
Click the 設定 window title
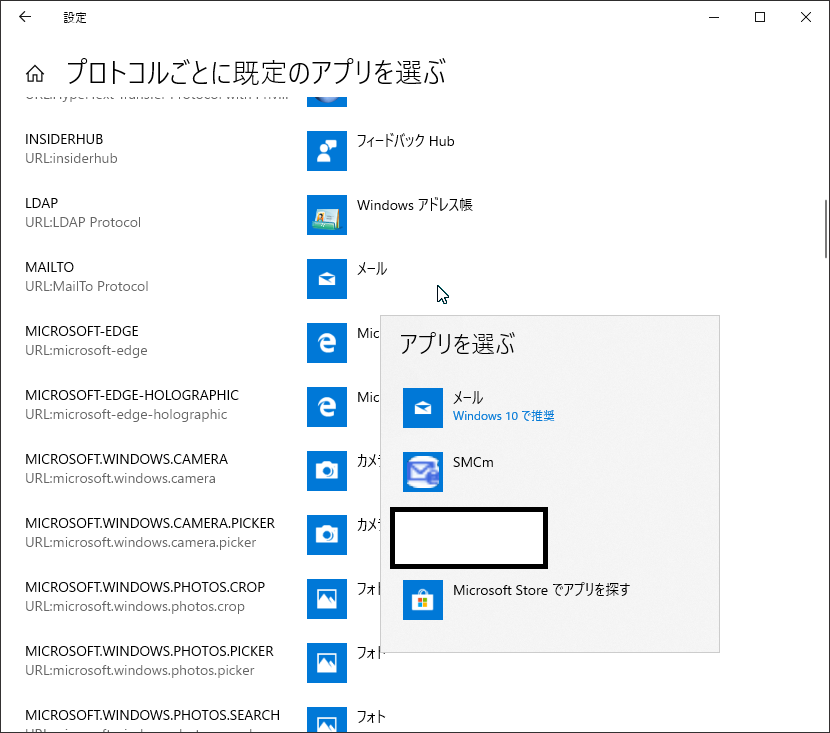point(75,17)
